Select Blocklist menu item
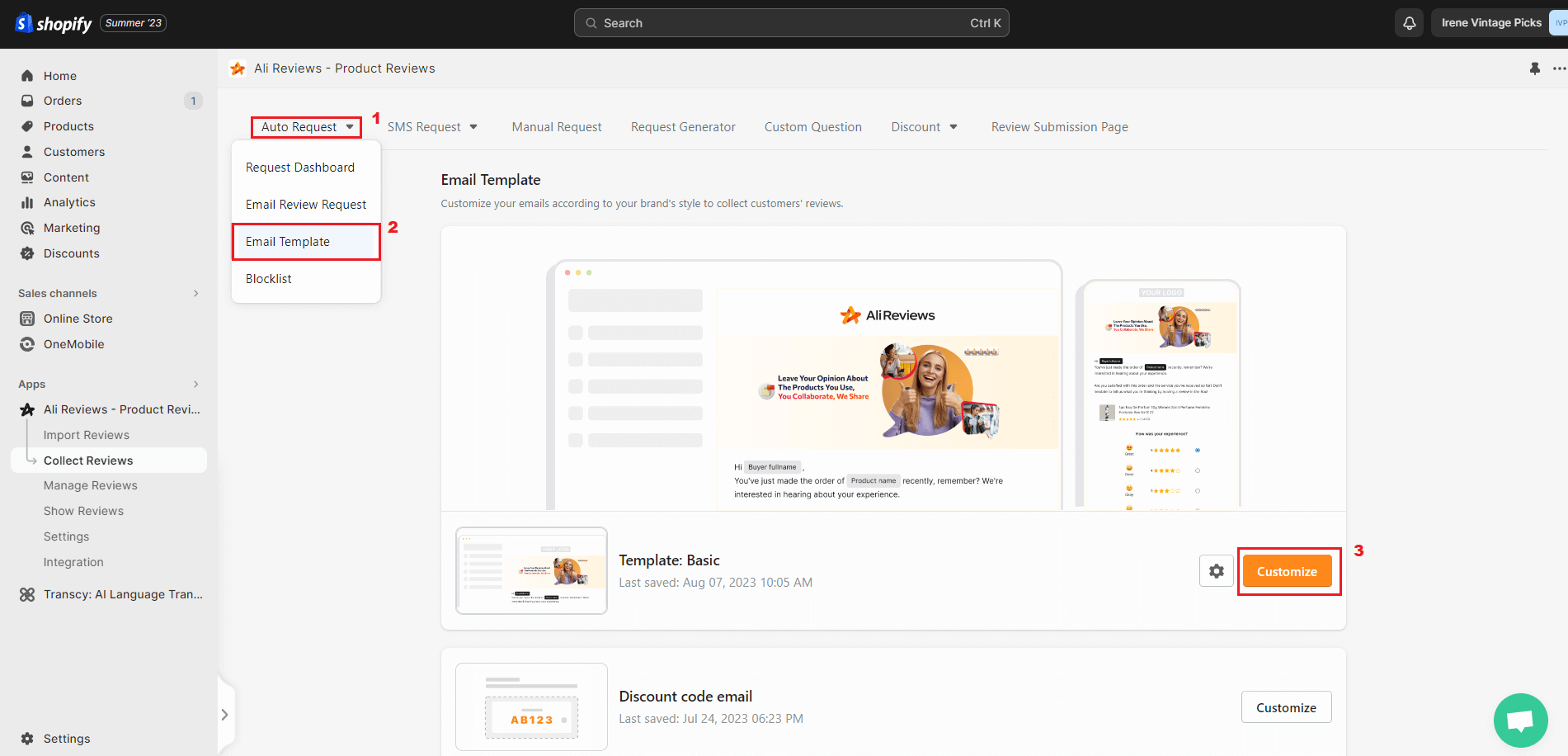The width and height of the screenshot is (1568, 756). click(x=306, y=279)
